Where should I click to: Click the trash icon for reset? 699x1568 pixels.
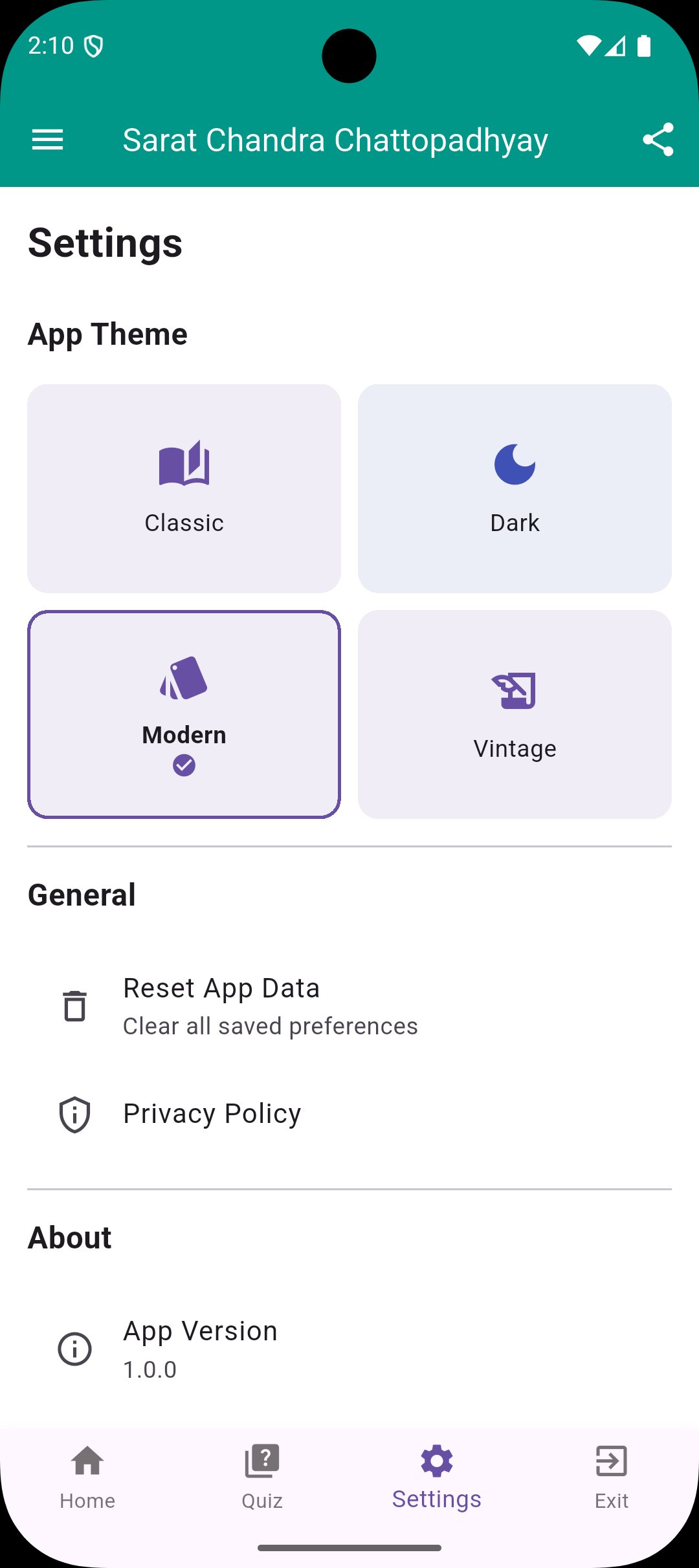click(x=75, y=1006)
